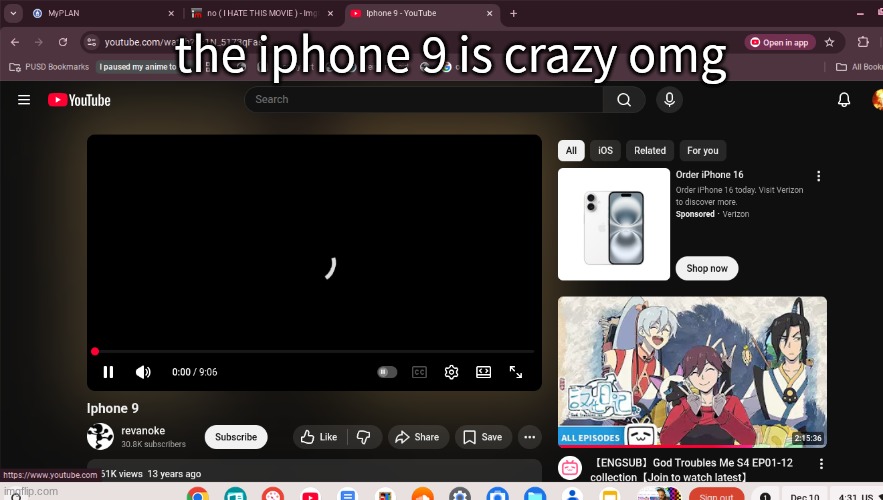Subscribe to revanoke channel
883x500 pixels.
click(236, 437)
